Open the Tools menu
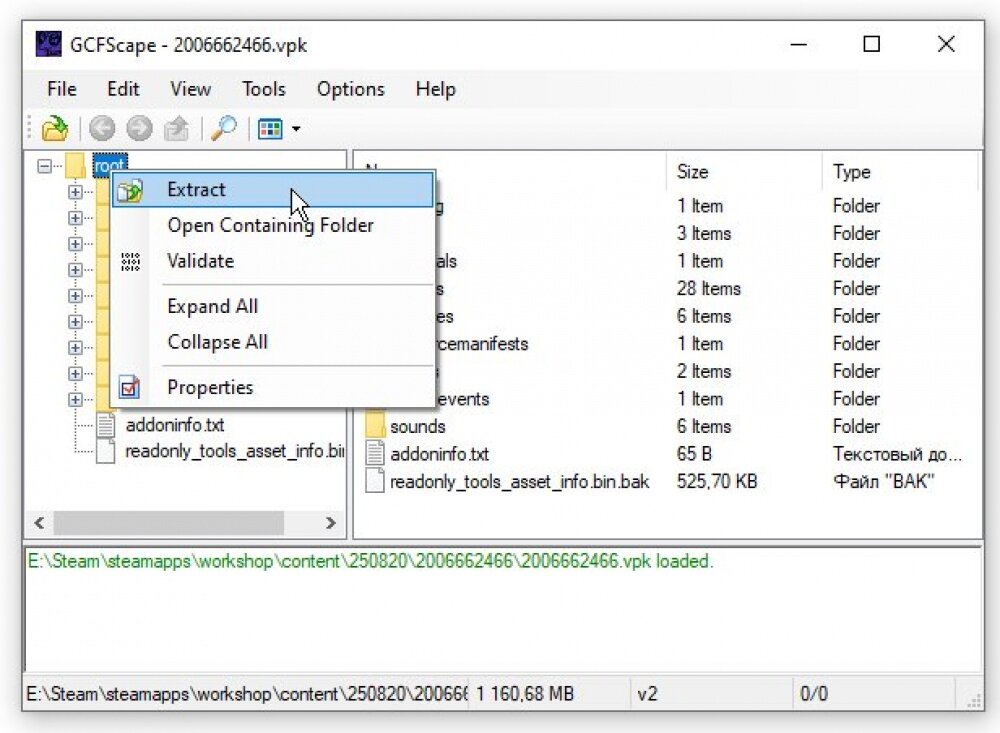 coord(263,89)
